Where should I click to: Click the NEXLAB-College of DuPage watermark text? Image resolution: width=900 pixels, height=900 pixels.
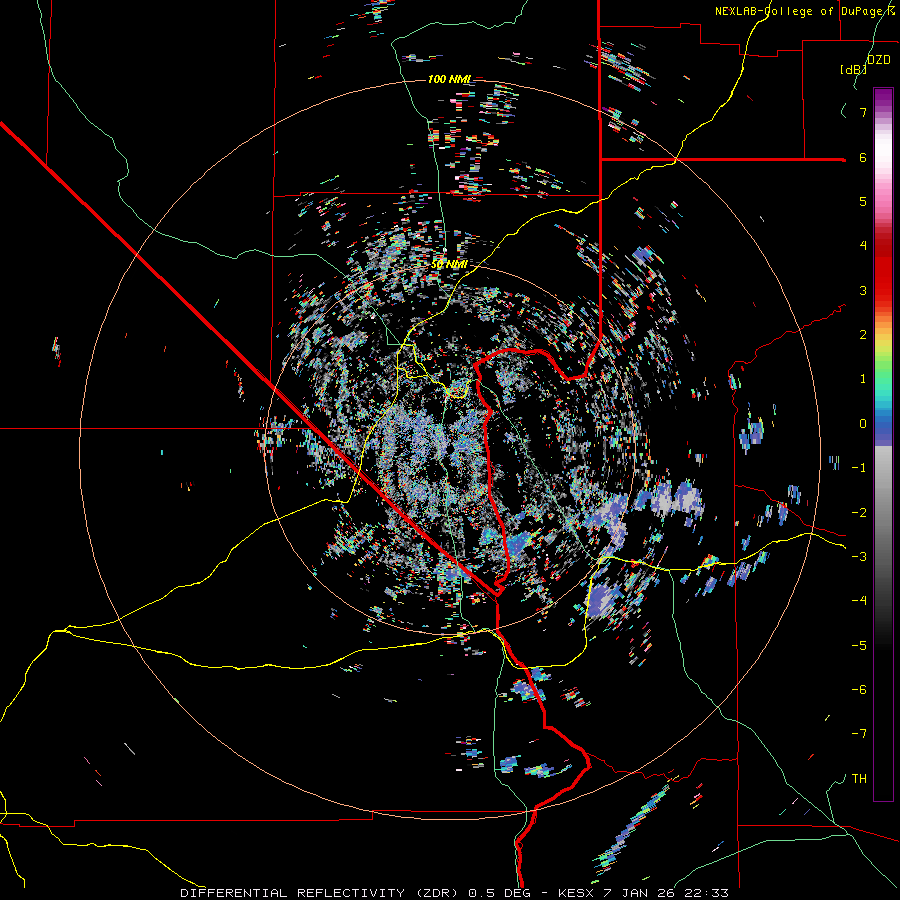tap(806, 11)
